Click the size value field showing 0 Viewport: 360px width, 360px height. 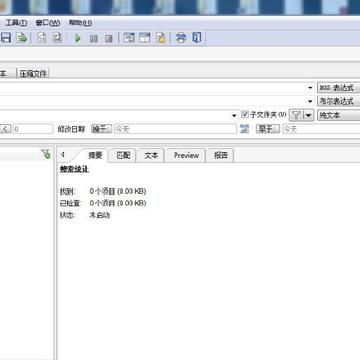click(33, 129)
